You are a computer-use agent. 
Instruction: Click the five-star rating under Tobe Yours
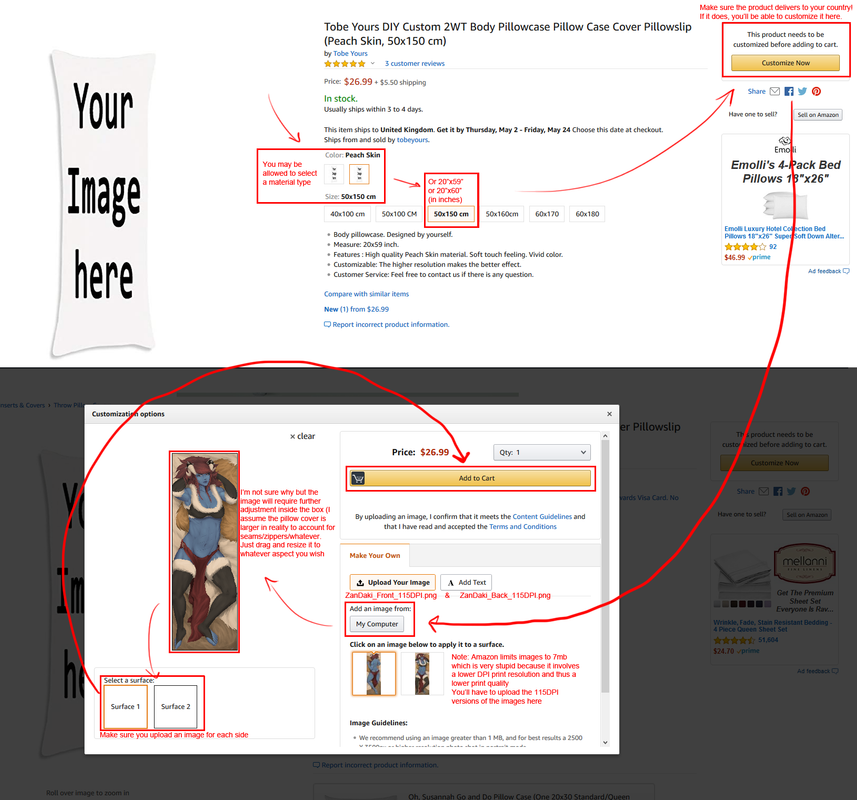point(344,64)
